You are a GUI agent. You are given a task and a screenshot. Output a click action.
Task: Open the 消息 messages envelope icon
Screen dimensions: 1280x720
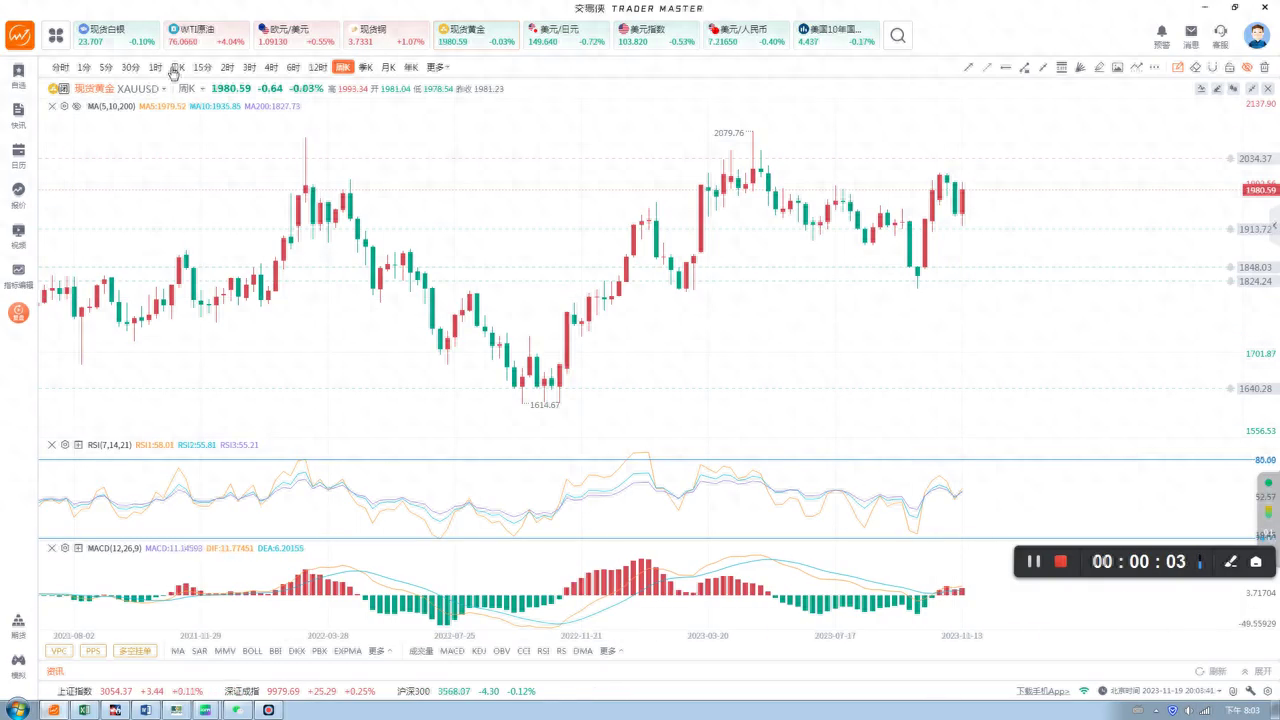coord(1191,36)
